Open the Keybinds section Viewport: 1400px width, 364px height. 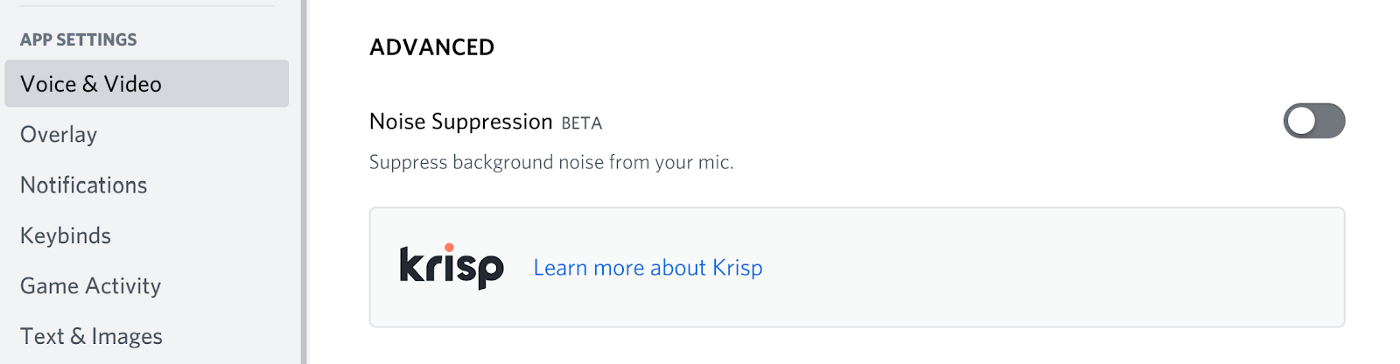point(66,236)
